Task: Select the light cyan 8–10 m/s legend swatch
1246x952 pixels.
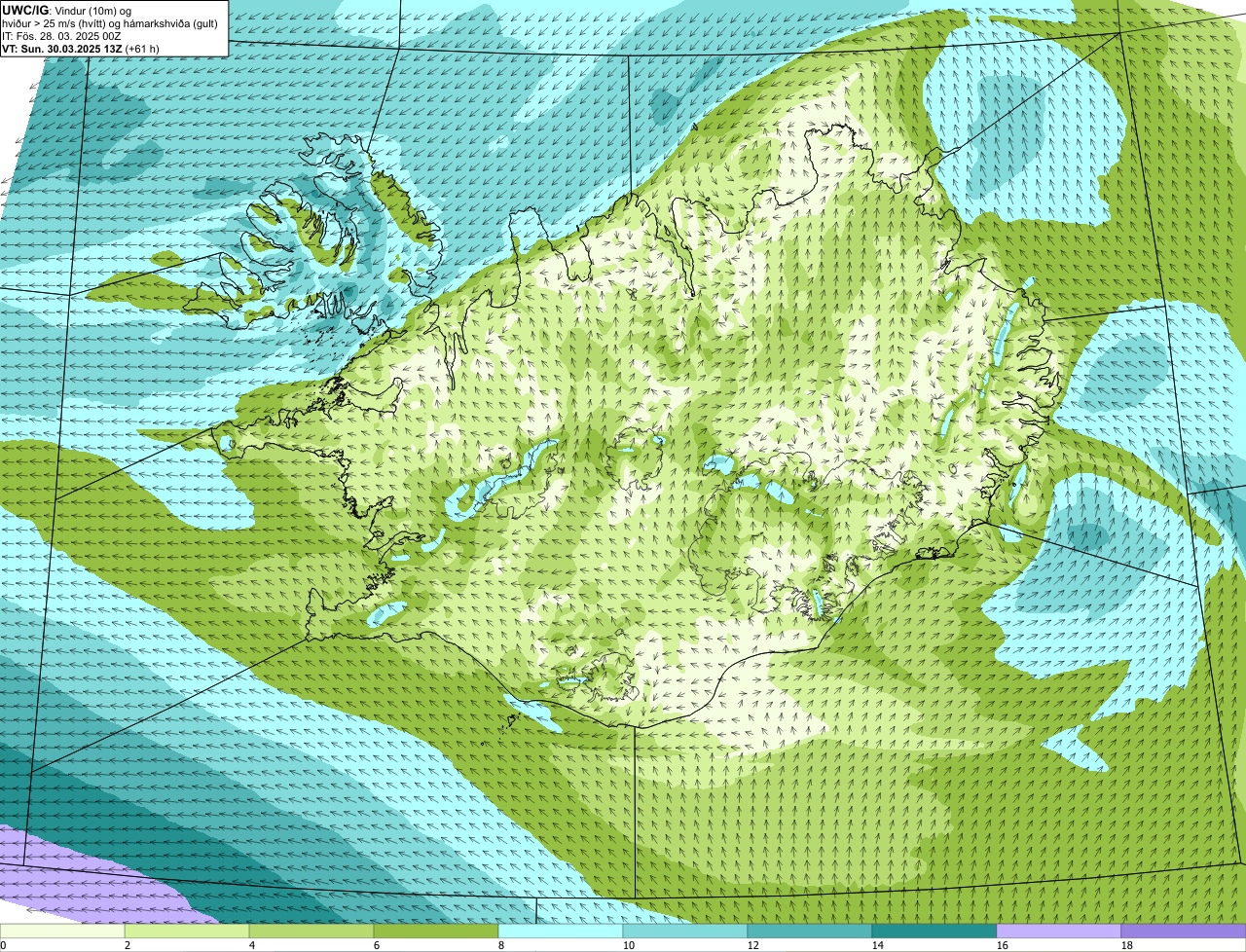Action: pos(561,931)
